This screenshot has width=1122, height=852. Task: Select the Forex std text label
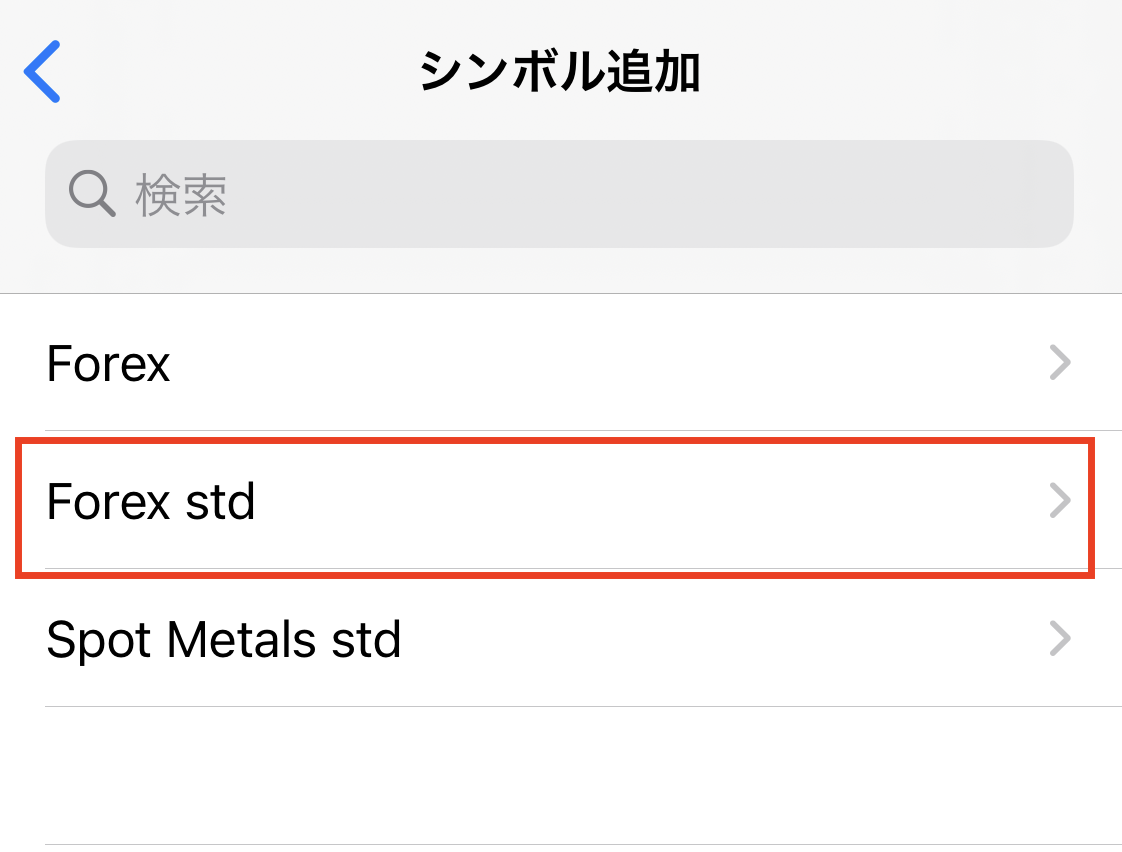click(151, 501)
